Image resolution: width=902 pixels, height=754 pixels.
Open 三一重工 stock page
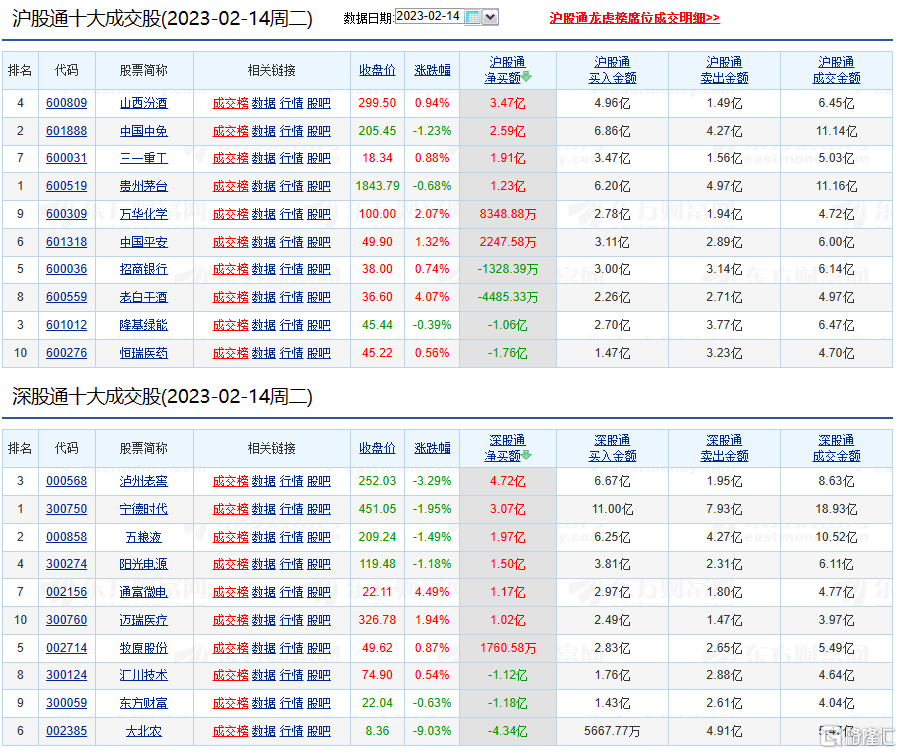tap(144, 158)
